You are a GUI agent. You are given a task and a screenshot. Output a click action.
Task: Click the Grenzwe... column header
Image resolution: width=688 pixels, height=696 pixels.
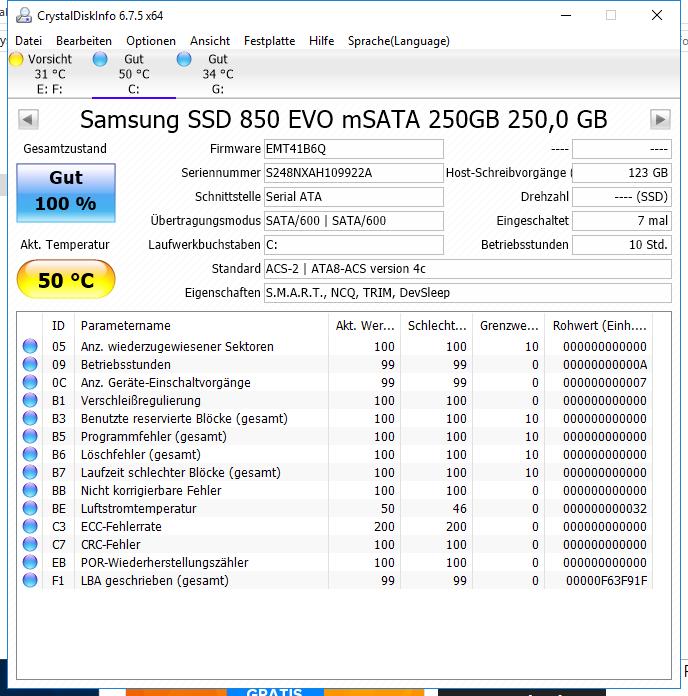(x=509, y=325)
